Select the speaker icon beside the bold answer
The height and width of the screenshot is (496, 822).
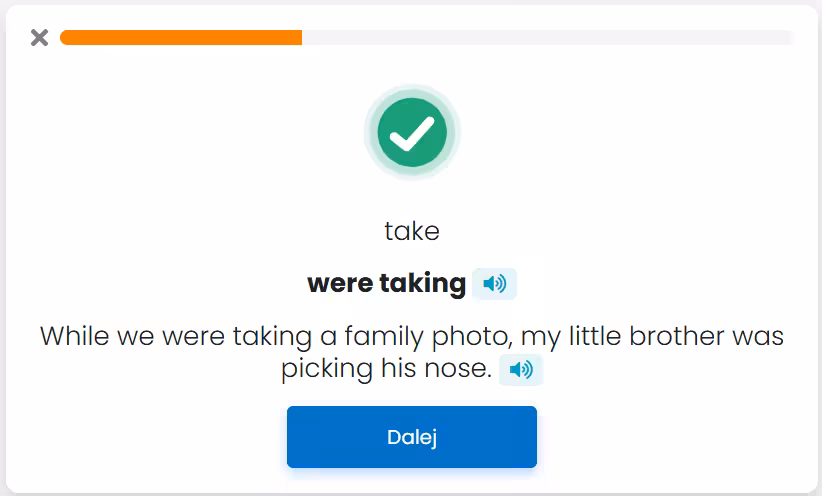[494, 284]
